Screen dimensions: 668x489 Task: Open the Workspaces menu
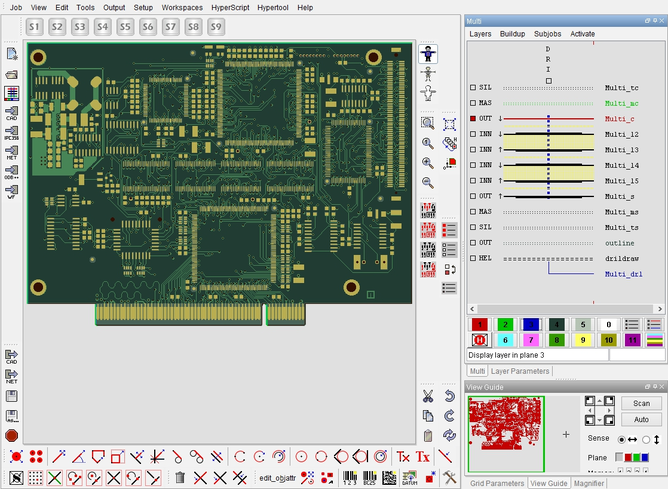click(x=182, y=7)
